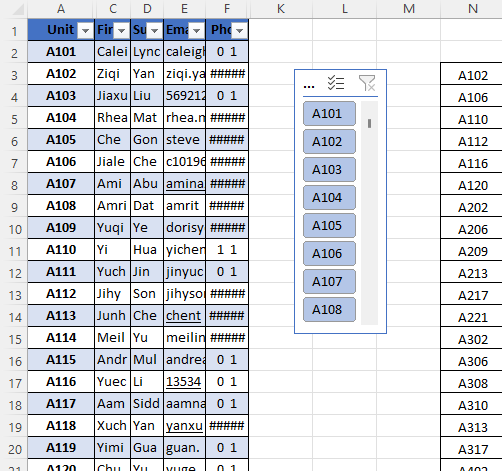Select column K header

(281, 9)
